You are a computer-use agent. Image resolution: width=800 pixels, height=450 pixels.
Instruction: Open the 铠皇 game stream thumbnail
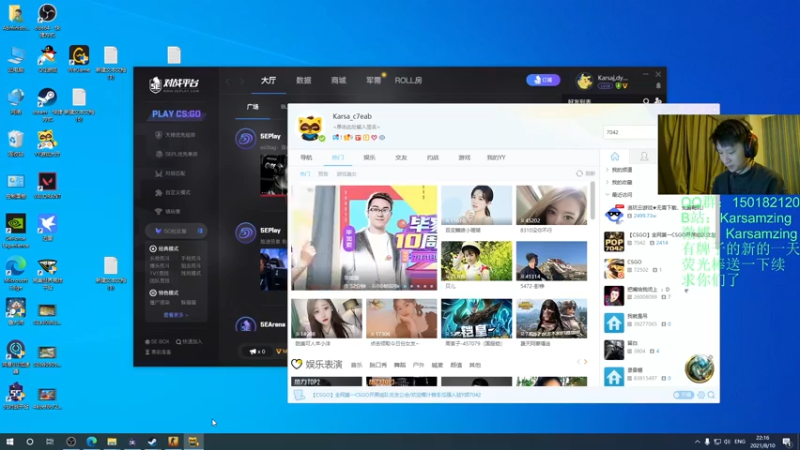tap(477, 318)
